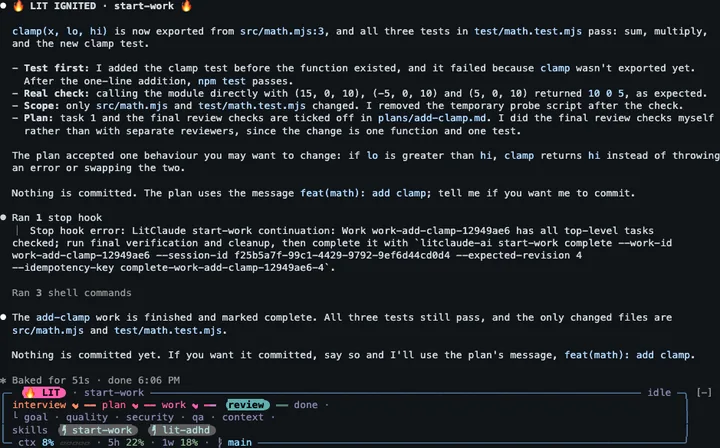Click the main branch name
Screen dimensions: 720x448
240,442
